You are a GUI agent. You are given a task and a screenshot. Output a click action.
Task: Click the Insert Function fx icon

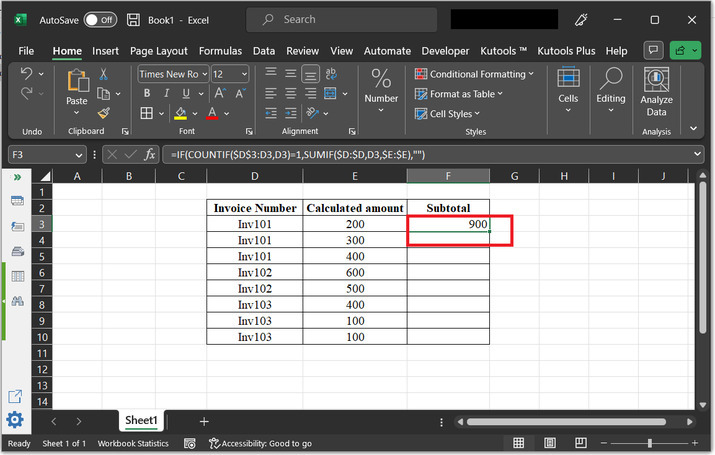click(x=150, y=155)
